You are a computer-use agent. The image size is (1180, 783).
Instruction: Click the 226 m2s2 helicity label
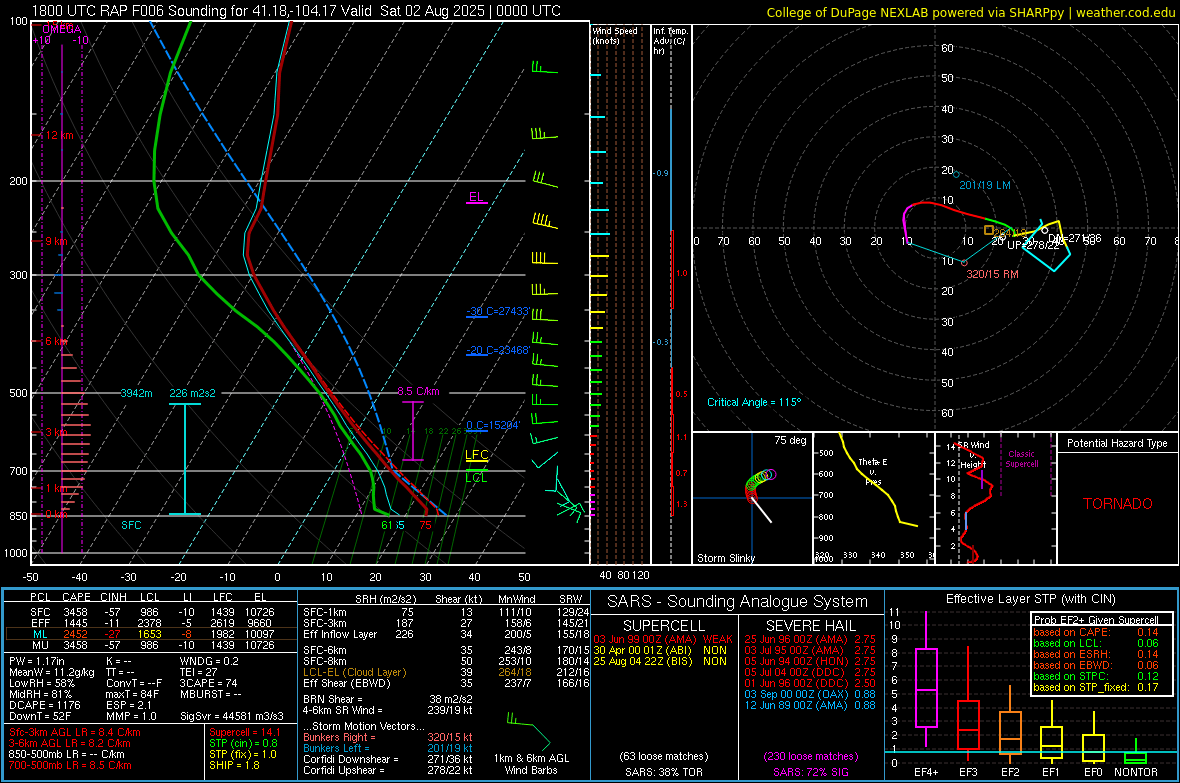point(192,393)
